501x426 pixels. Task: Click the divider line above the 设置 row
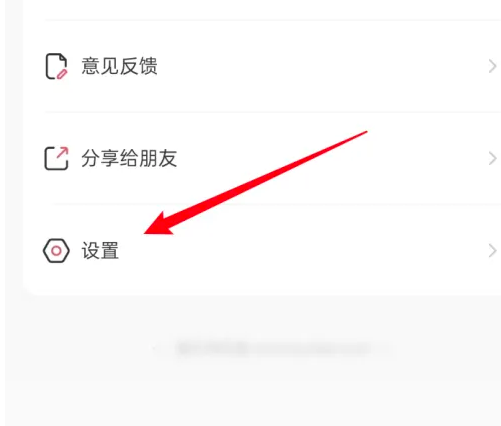[277, 204]
